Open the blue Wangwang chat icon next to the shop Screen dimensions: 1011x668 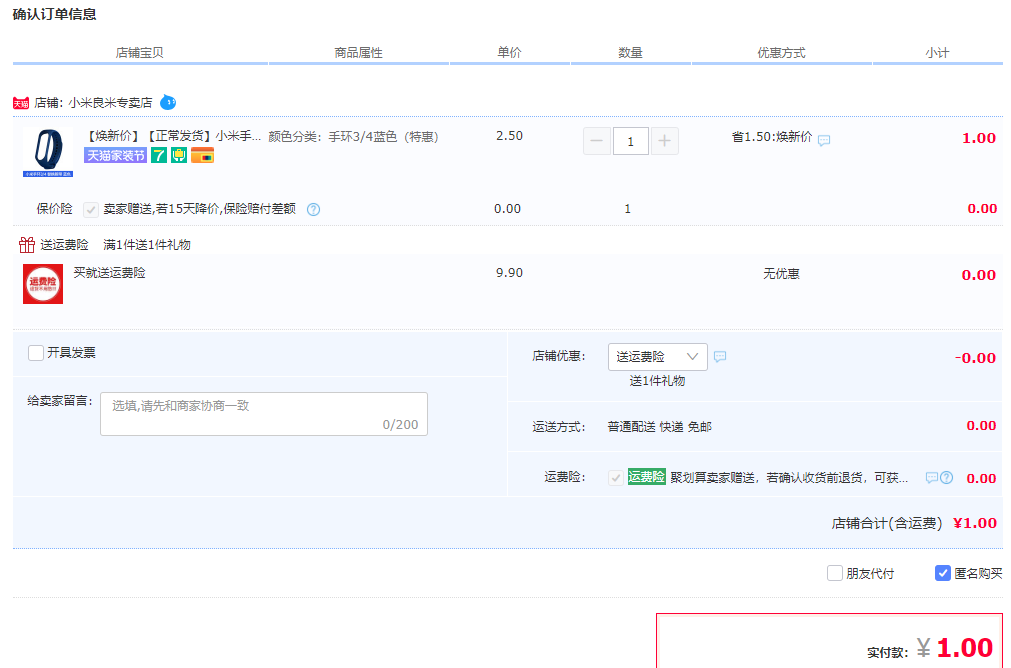(168, 102)
